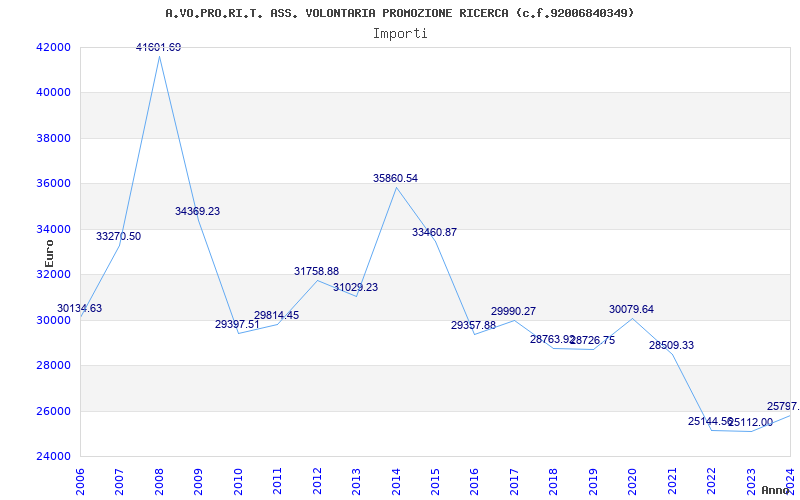Click the x-axis year 2007
The height and width of the screenshot is (500, 800).
119,481
